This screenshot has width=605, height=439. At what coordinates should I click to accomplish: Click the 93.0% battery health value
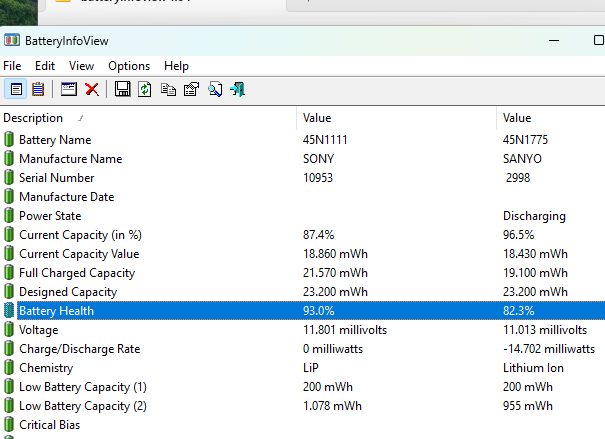click(318, 311)
